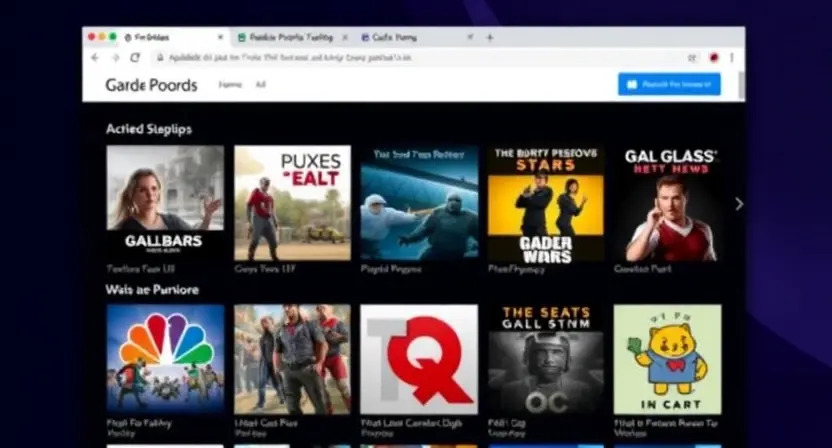832x448 pixels.
Task: Open the browser three-dot menu
Action: click(732, 57)
